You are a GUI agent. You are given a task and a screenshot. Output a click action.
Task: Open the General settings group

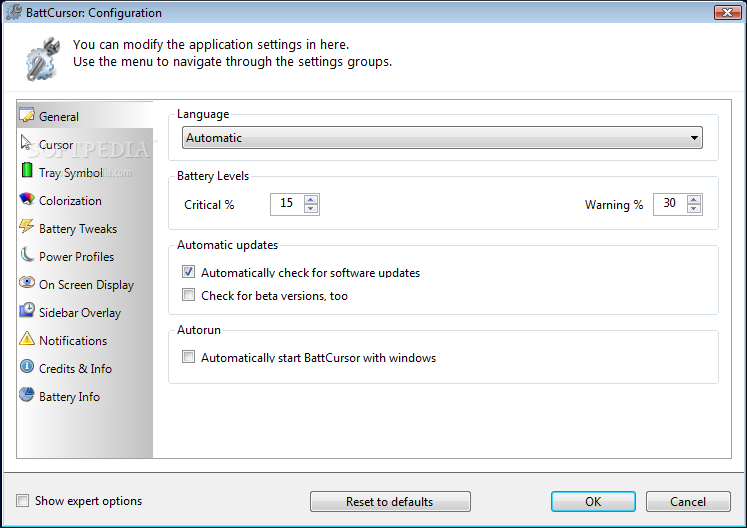click(85, 116)
